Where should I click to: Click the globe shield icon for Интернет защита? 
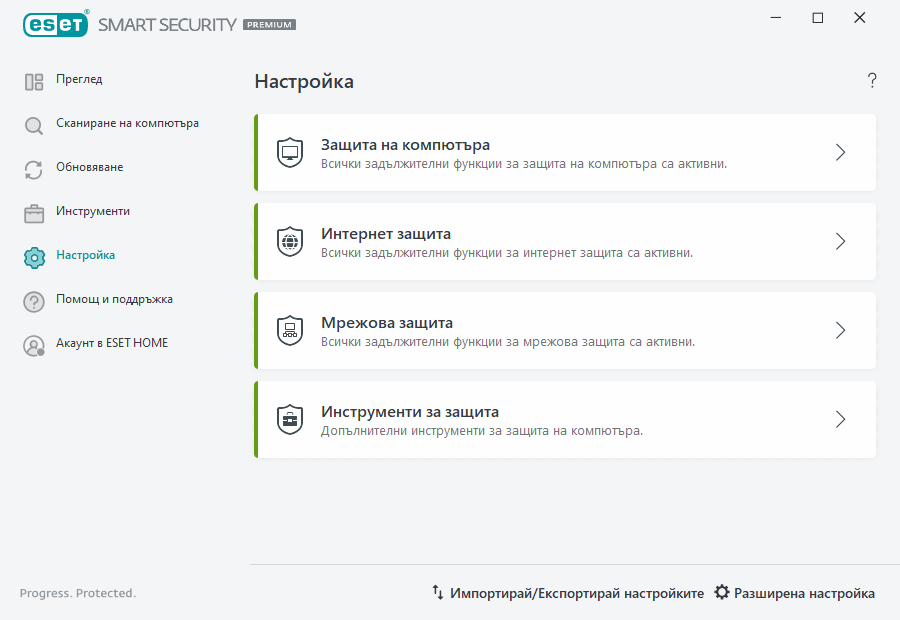[x=290, y=241]
